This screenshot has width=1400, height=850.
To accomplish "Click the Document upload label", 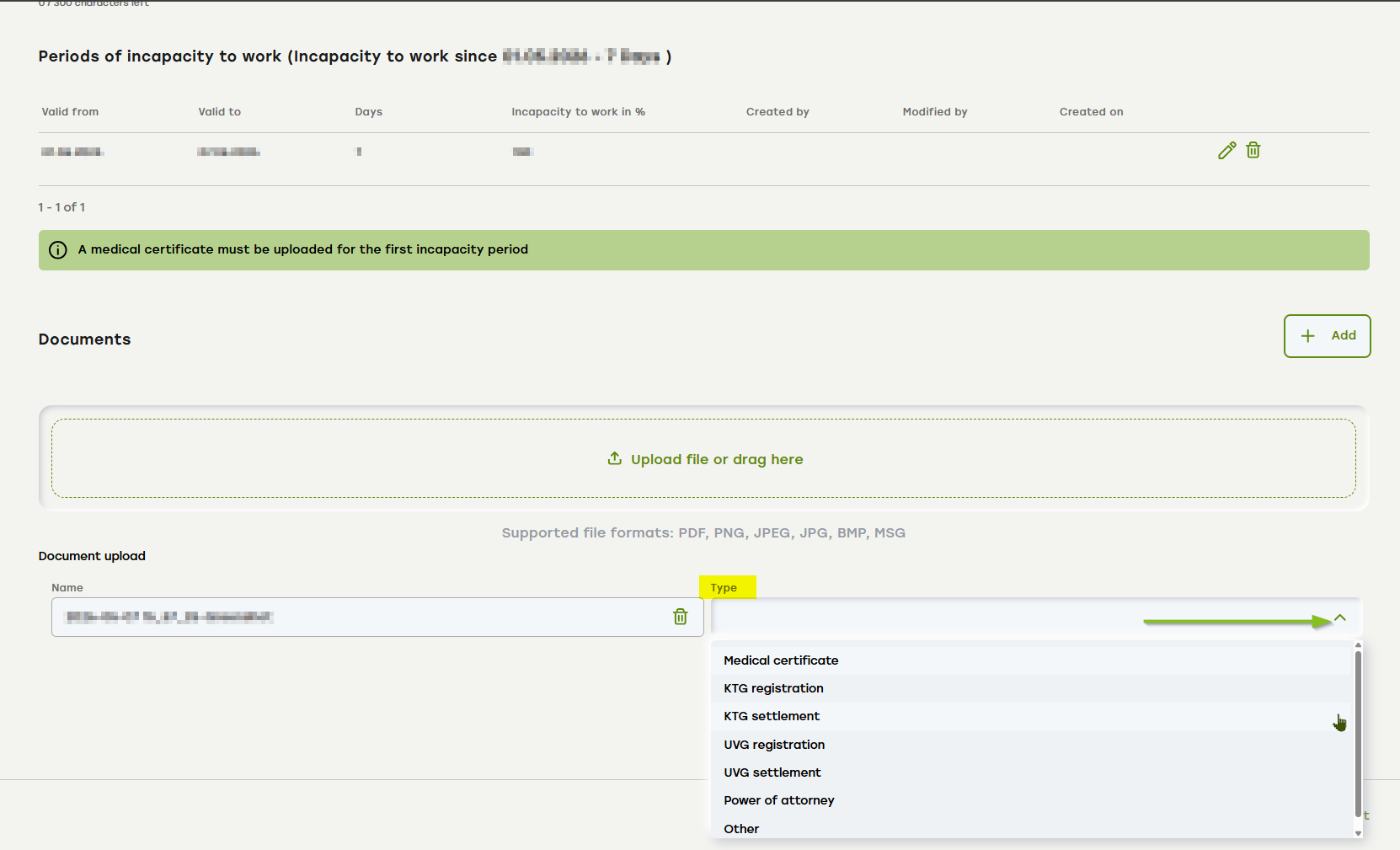I will pyautogui.click(x=92, y=556).
